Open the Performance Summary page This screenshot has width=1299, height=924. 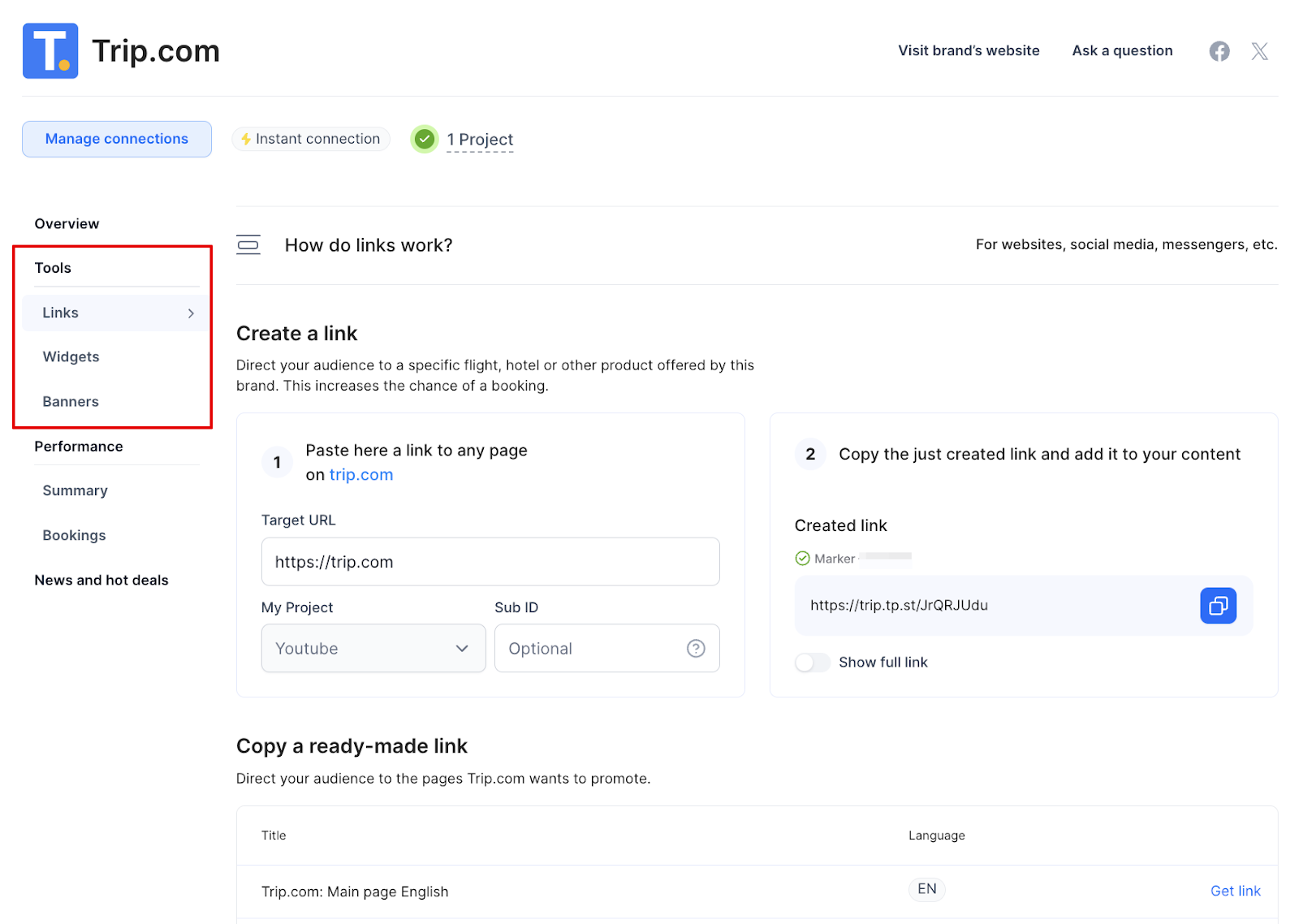pos(75,490)
